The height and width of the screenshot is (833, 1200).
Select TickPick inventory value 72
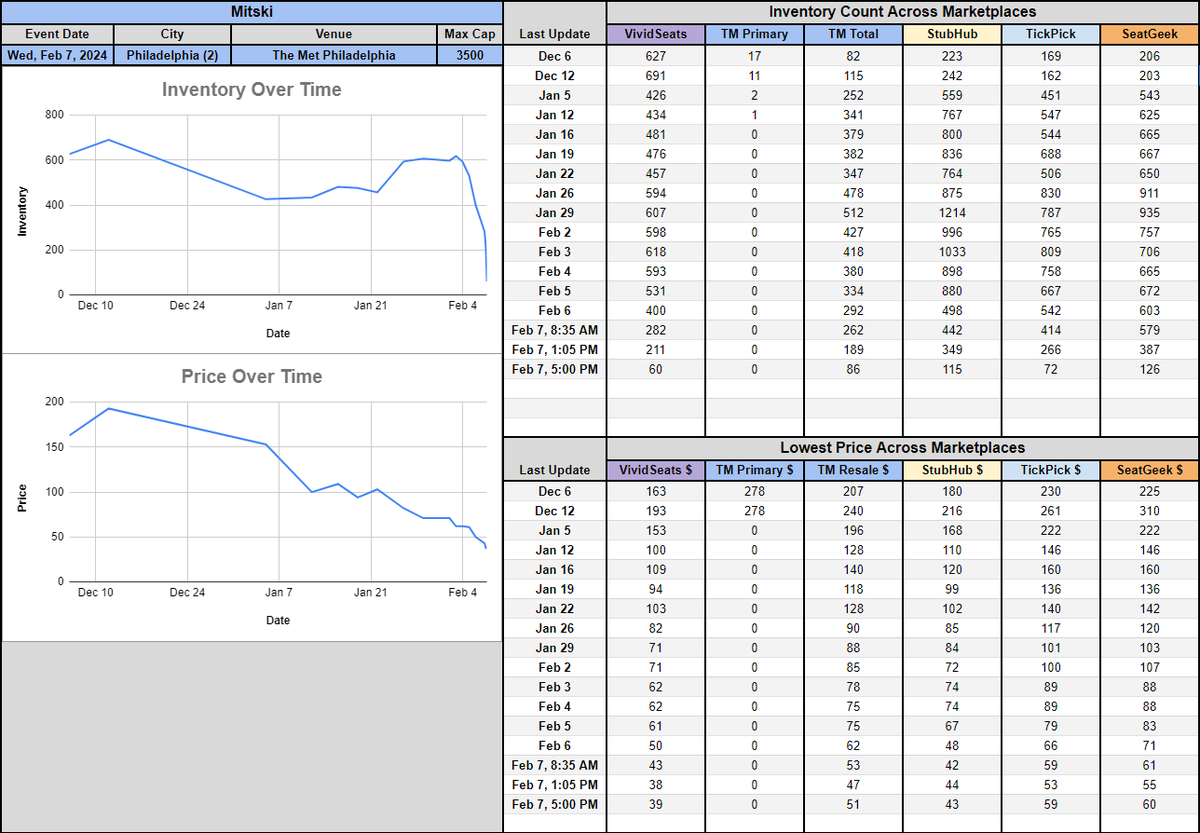click(x=1050, y=369)
